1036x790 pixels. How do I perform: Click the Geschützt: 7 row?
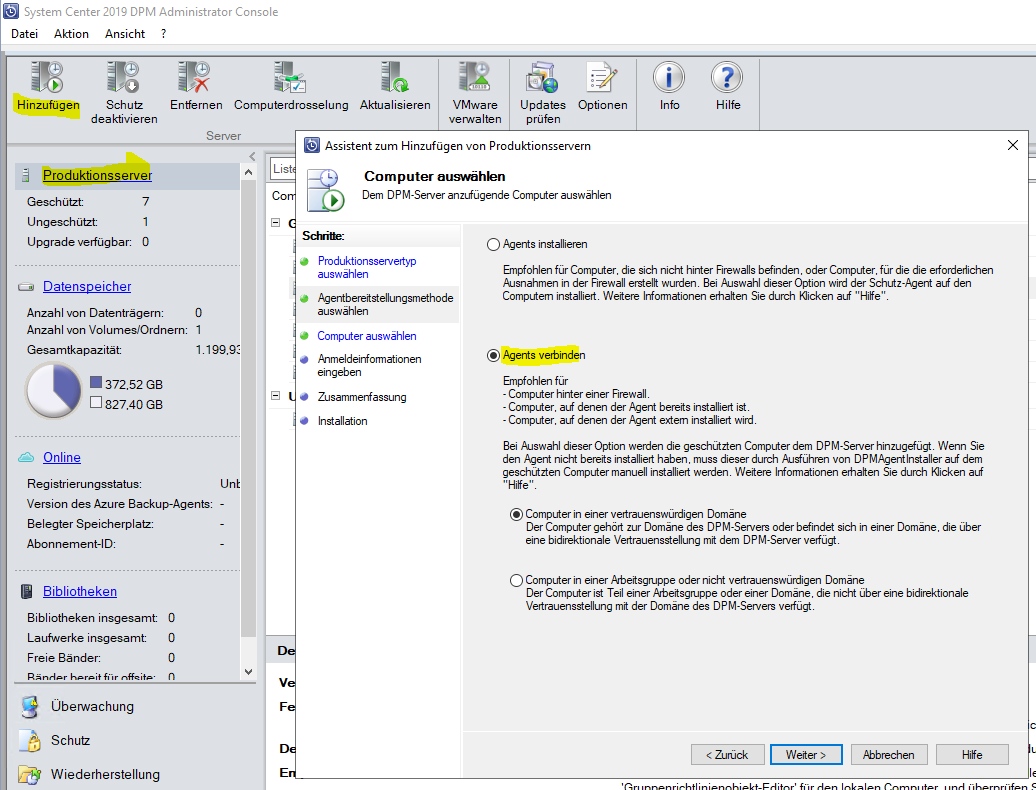[x=89, y=201]
